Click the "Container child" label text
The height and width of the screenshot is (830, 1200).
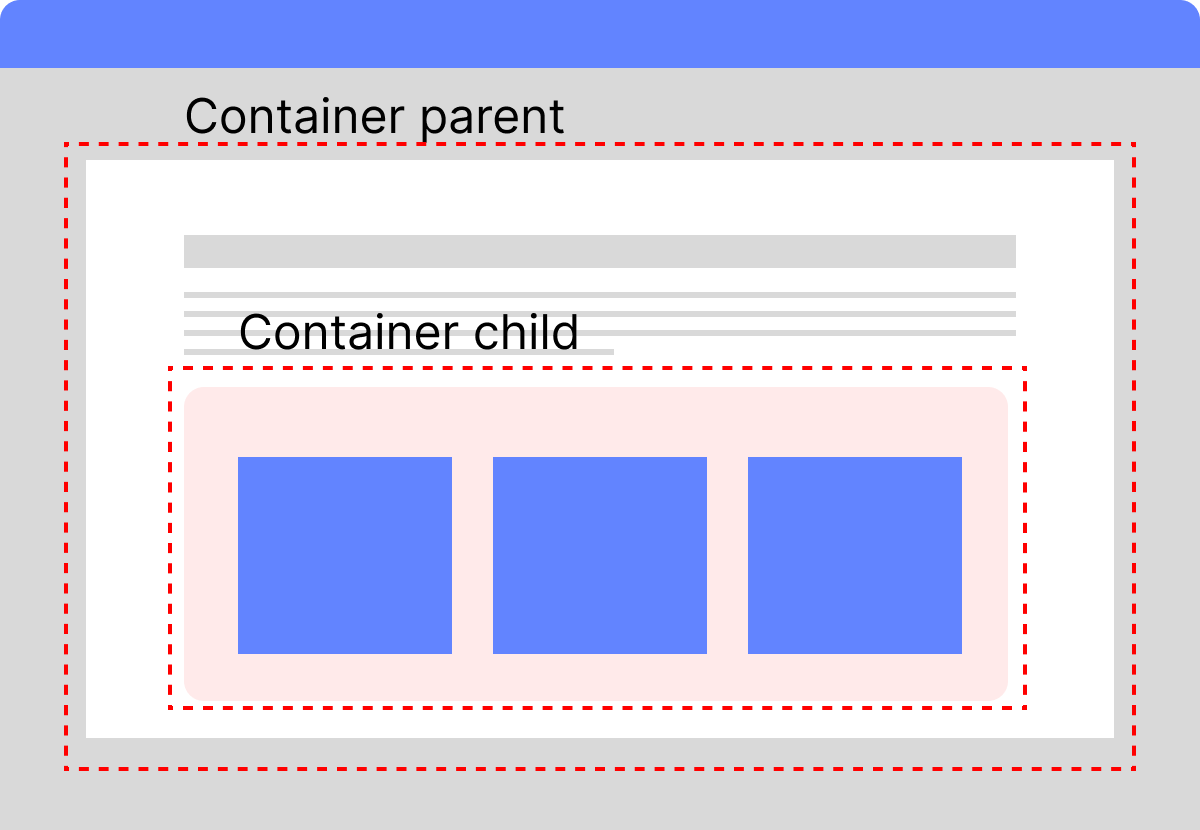[x=408, y=332]
